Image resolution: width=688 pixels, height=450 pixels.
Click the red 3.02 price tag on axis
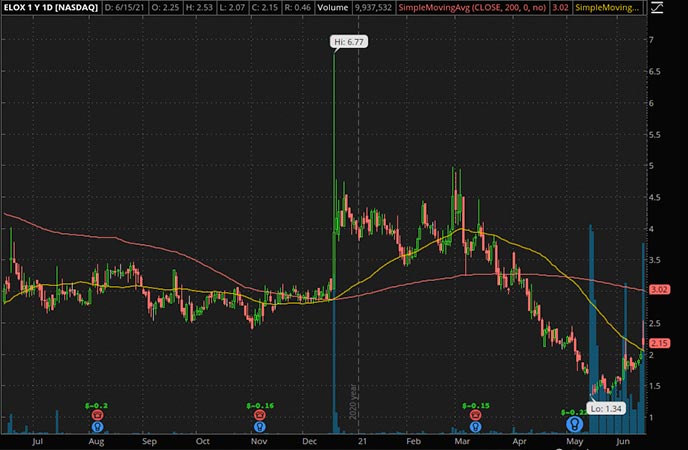659,289
